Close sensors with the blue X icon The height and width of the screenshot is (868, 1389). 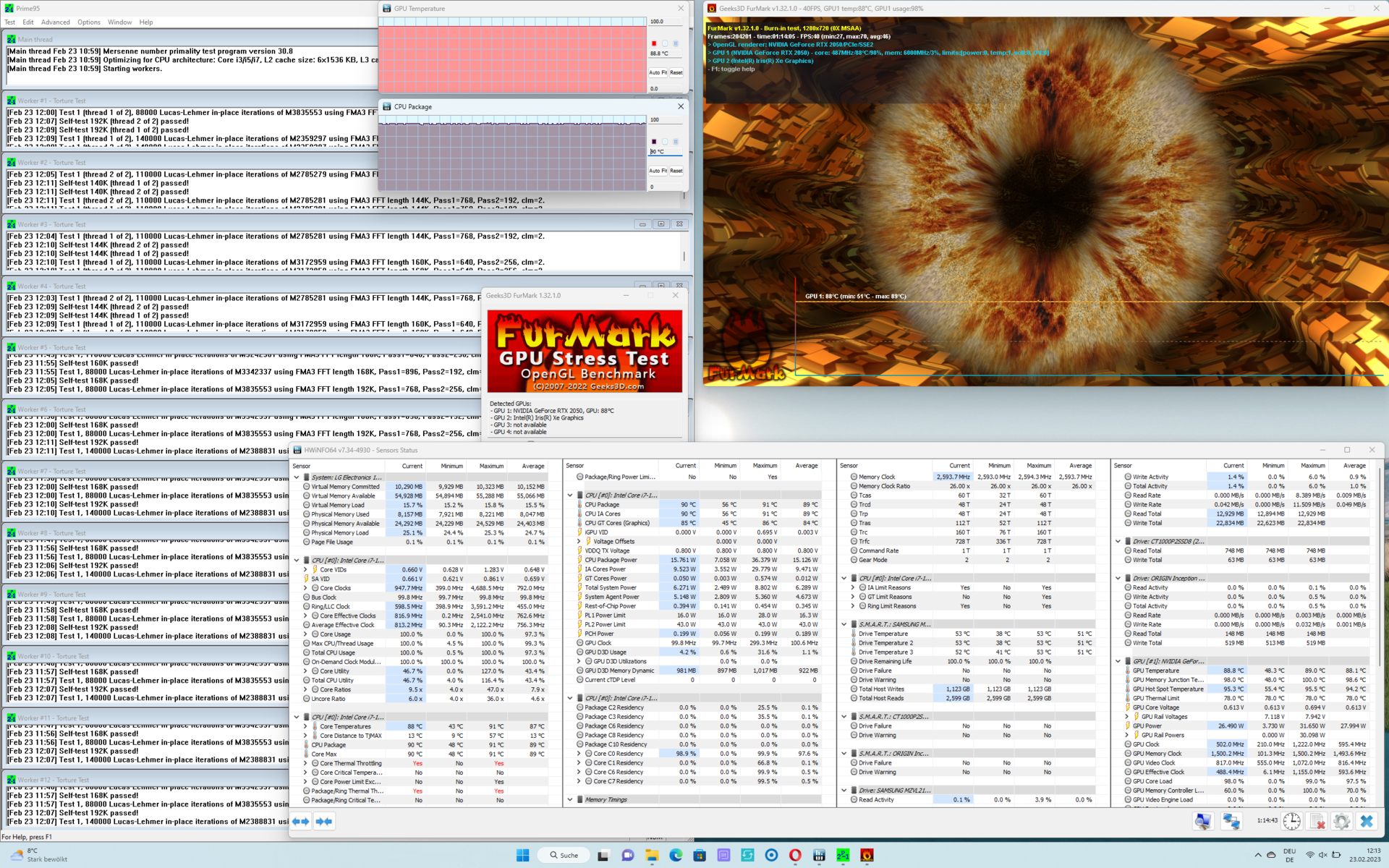1366,821
